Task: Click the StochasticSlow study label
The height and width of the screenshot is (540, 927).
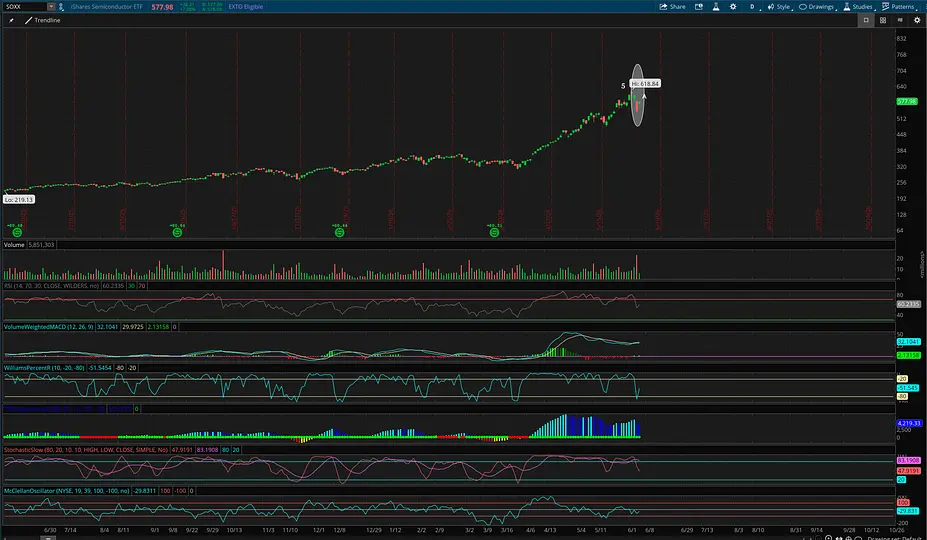Action: [x=86, y=450]
